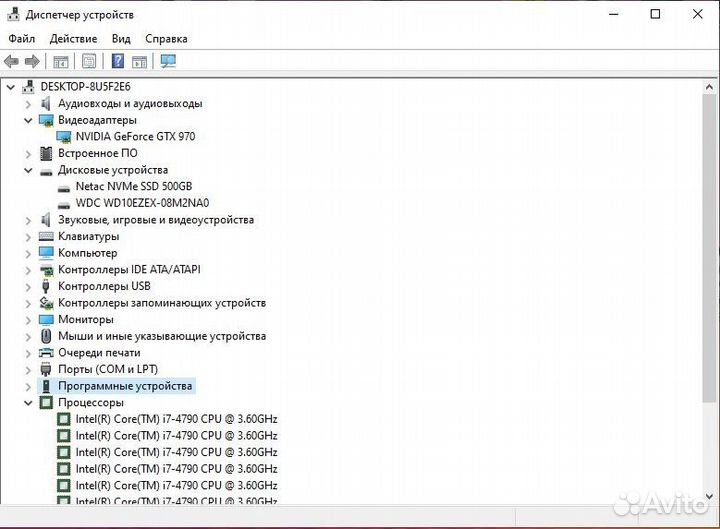Maximize the Диспетчер устройств window

click(655, 14)
